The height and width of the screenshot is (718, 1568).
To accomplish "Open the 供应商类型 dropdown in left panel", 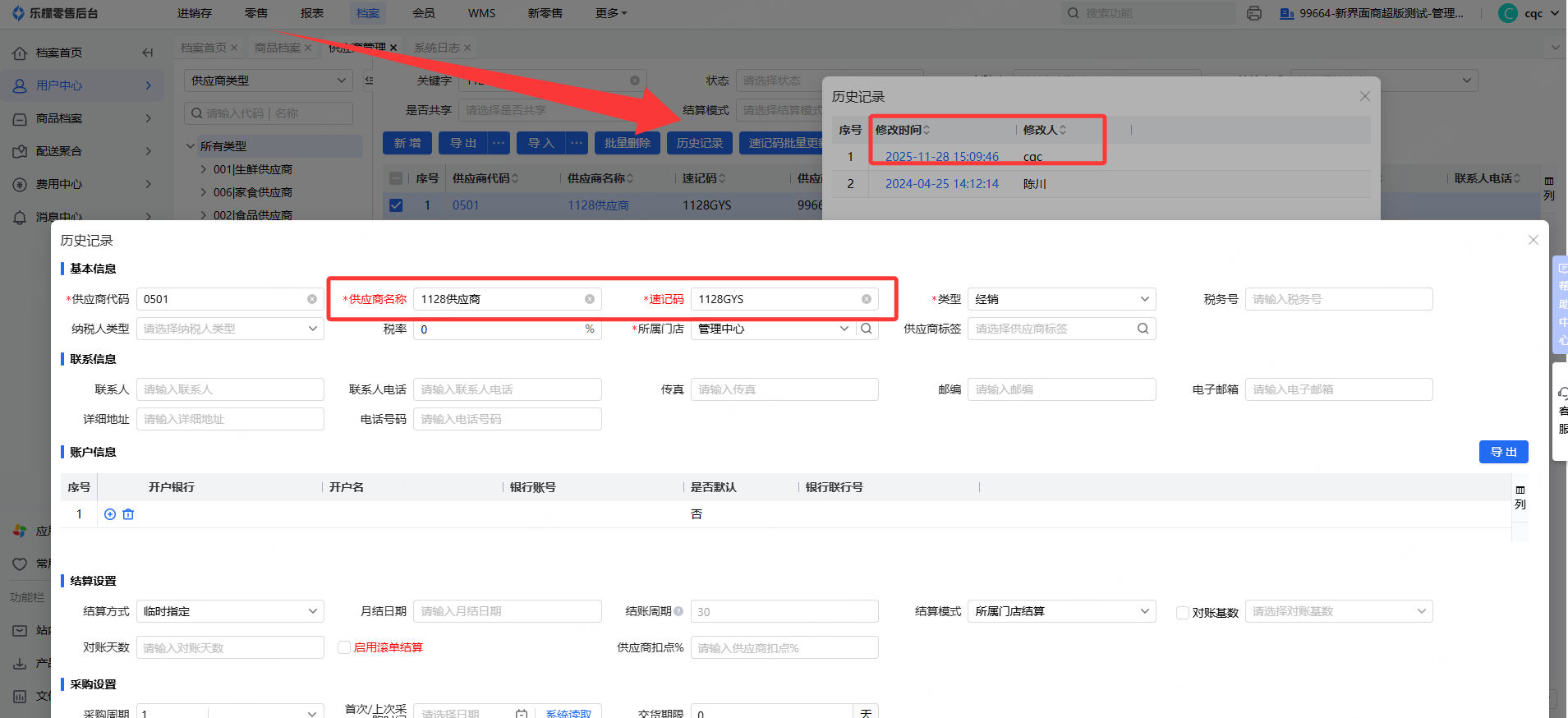I will coord(268,81).
